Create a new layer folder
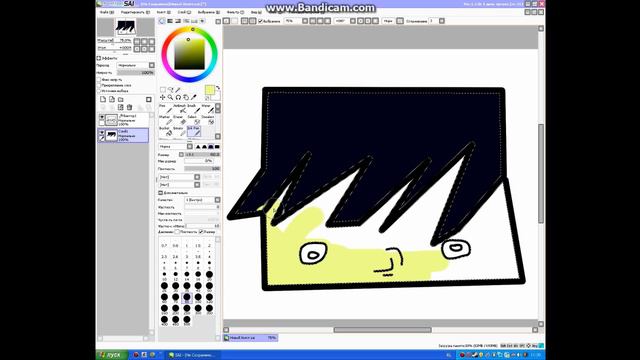640x360 pixels. pyautogui.click(x=121, y=99)
